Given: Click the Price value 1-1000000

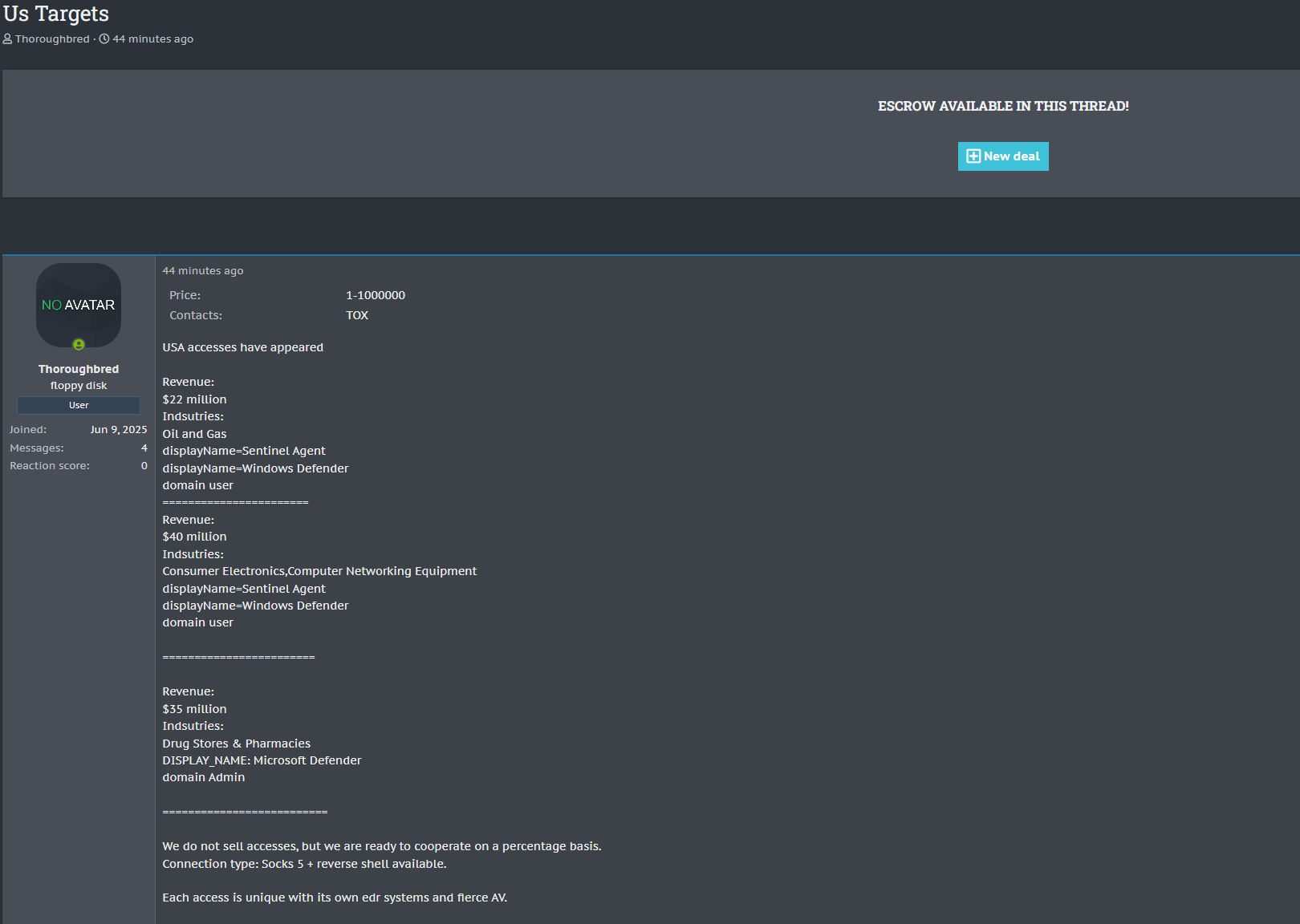Looking at the screenshot, I should click(x=376, y=295).
